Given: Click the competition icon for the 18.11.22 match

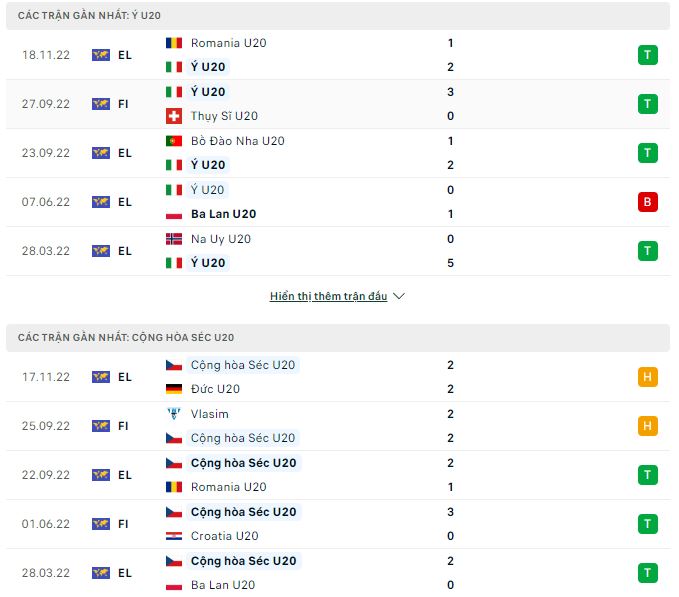Looking at the screenshot, I should [x=101, y=55].
